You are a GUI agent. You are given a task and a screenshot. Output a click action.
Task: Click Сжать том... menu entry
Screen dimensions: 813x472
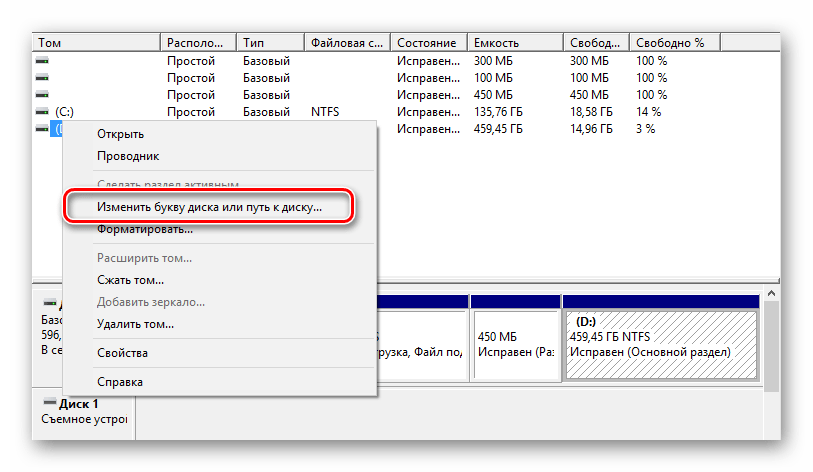(130, 280)
